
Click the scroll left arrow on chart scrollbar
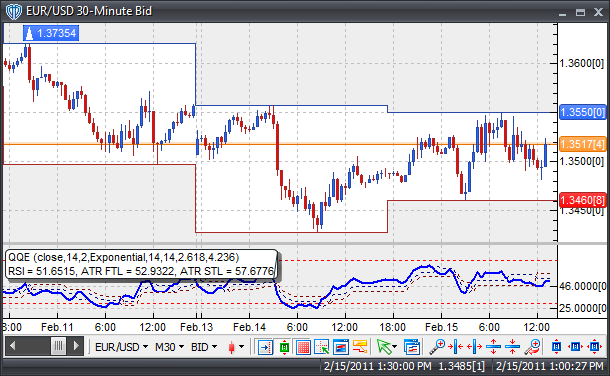[x=13, y=346]
